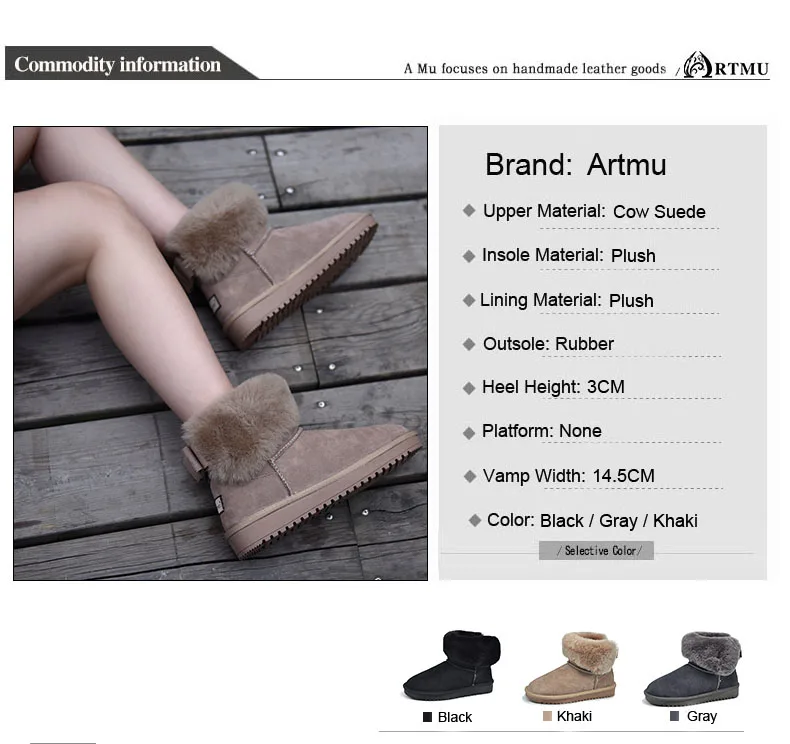The image size is (790, 744).
Task: Click 'Platform: None' text
Action: point(542,431)
